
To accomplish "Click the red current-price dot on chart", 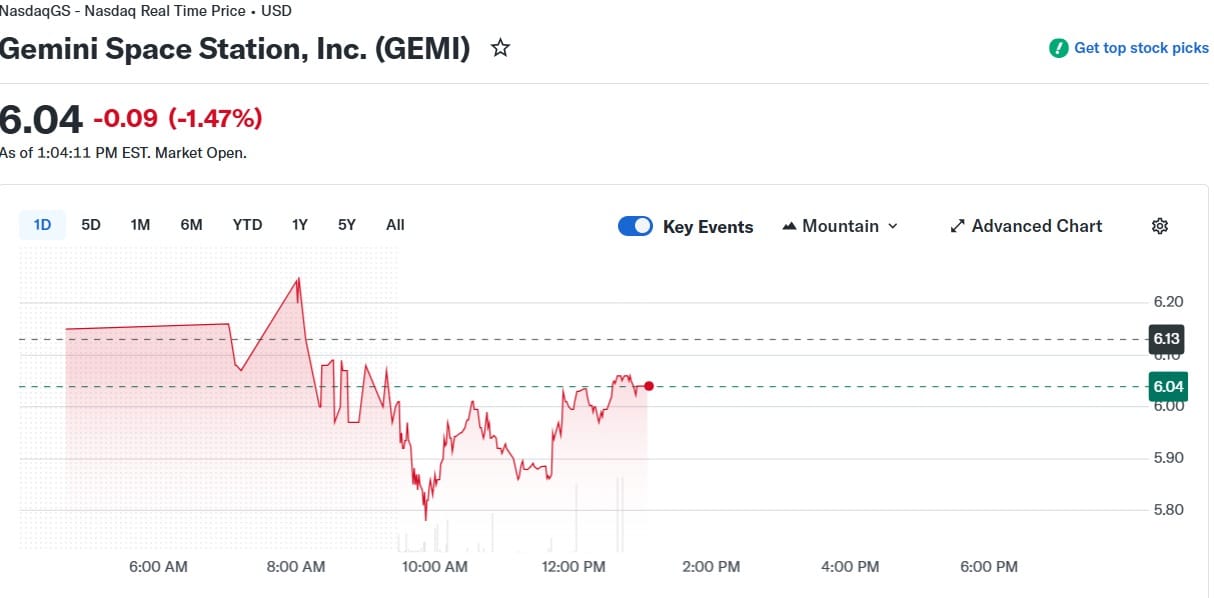I will pyautogui.click(x=649, y=386).
